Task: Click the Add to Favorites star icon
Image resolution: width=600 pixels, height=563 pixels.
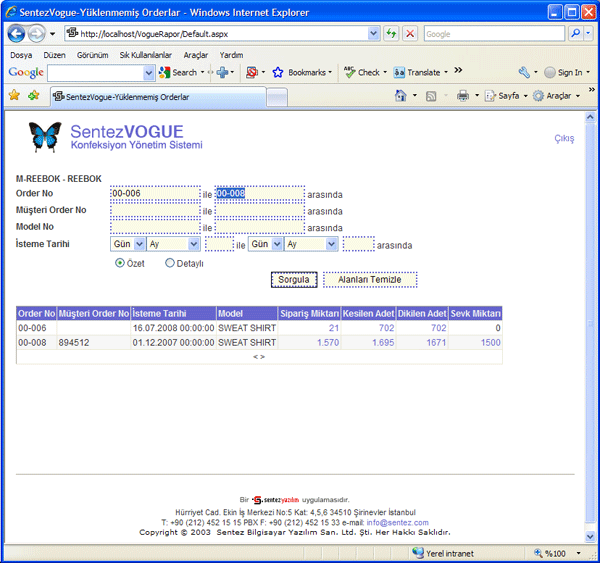Action: 34,95
